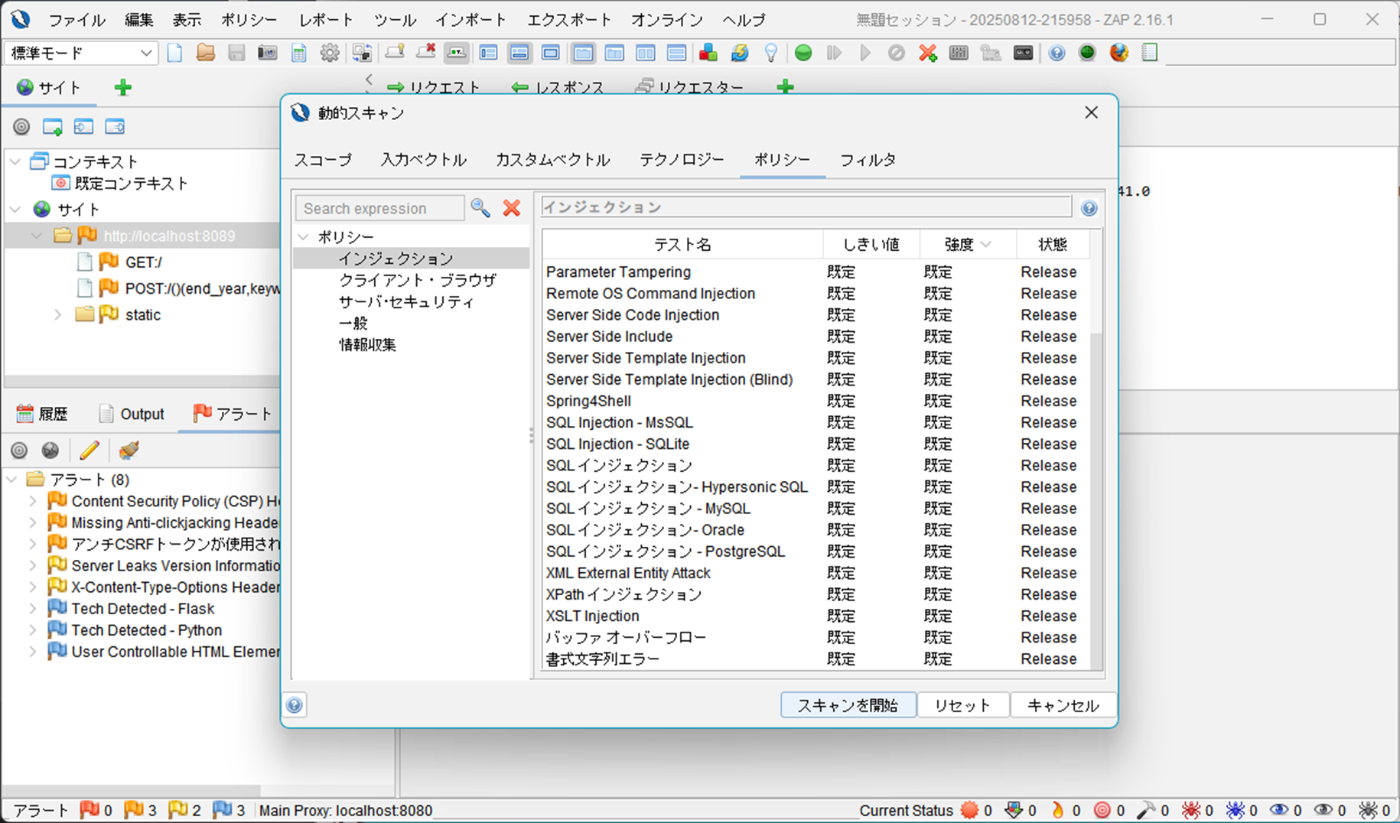Open the カスタムベクトル tab
This screenshot has width=1400, height=823.
(553, 160)
